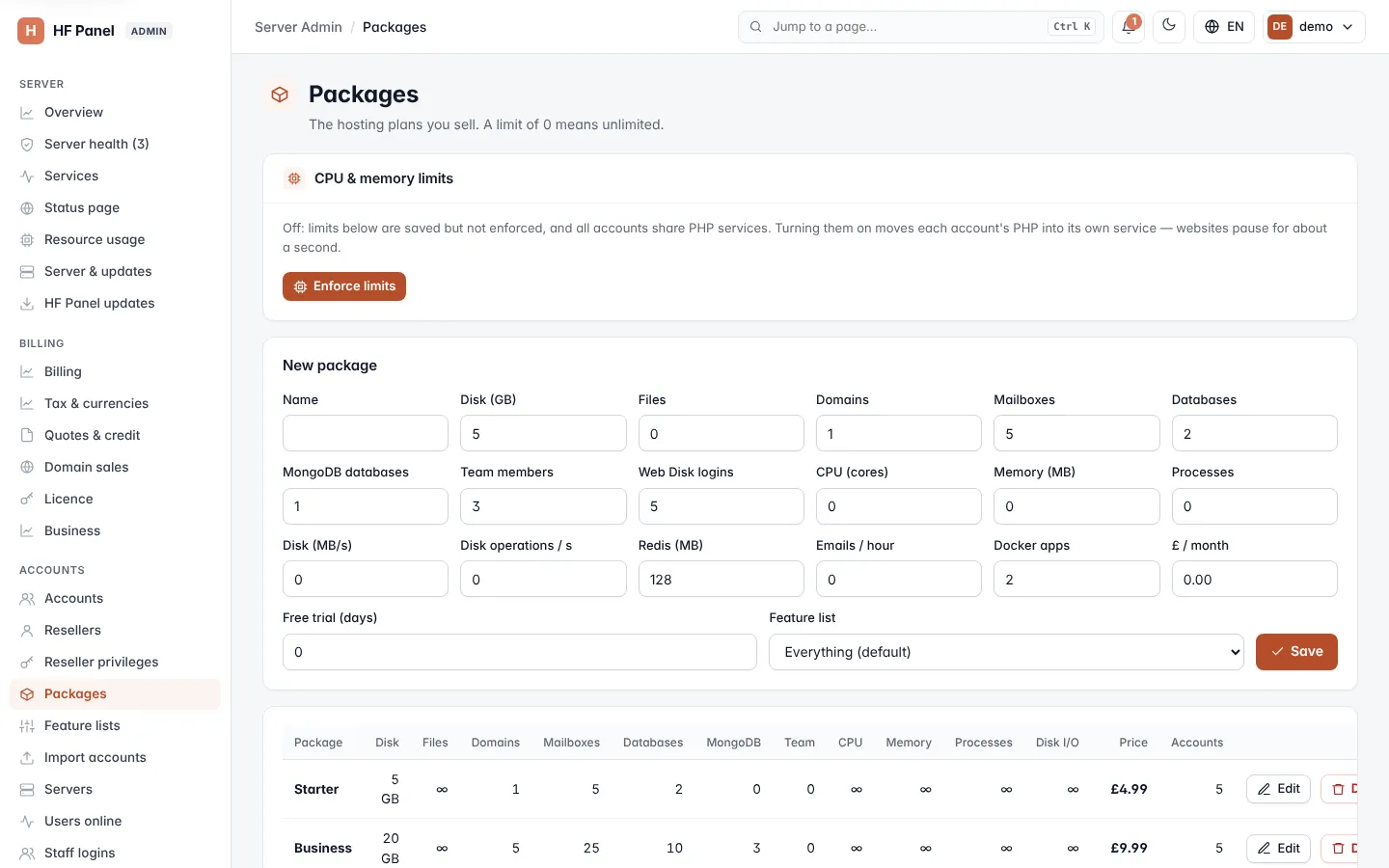
Task: Delete the Starter package
Action: 1339,789
